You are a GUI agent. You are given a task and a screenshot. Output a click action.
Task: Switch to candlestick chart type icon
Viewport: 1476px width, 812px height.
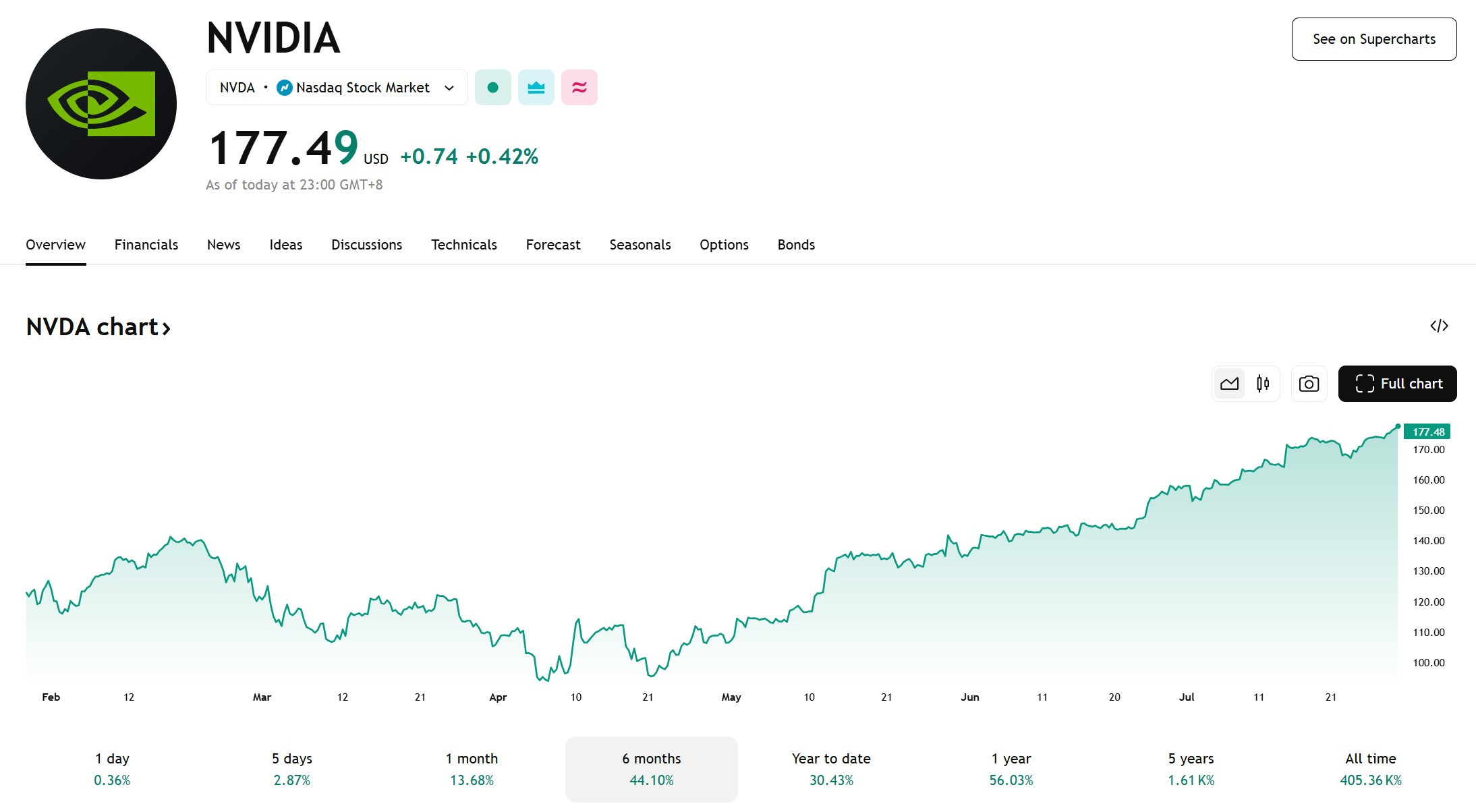[1263, 384]
